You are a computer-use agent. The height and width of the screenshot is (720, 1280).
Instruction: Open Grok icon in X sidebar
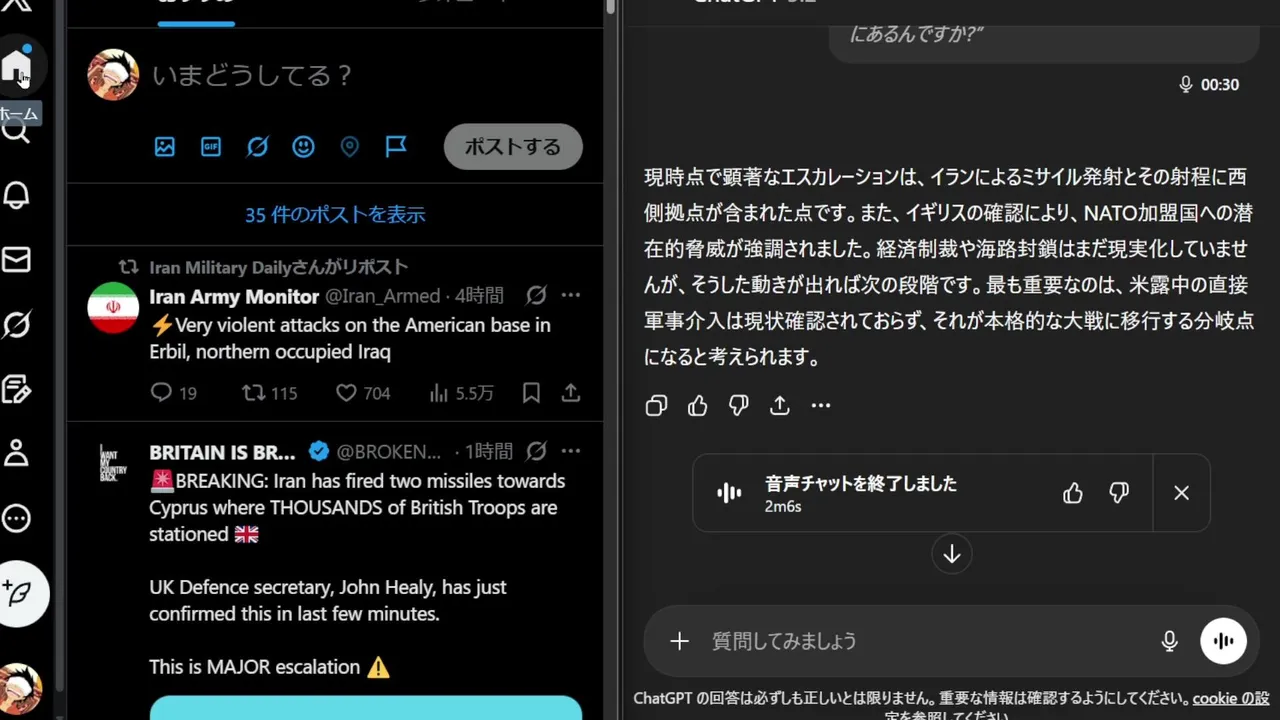16,324
